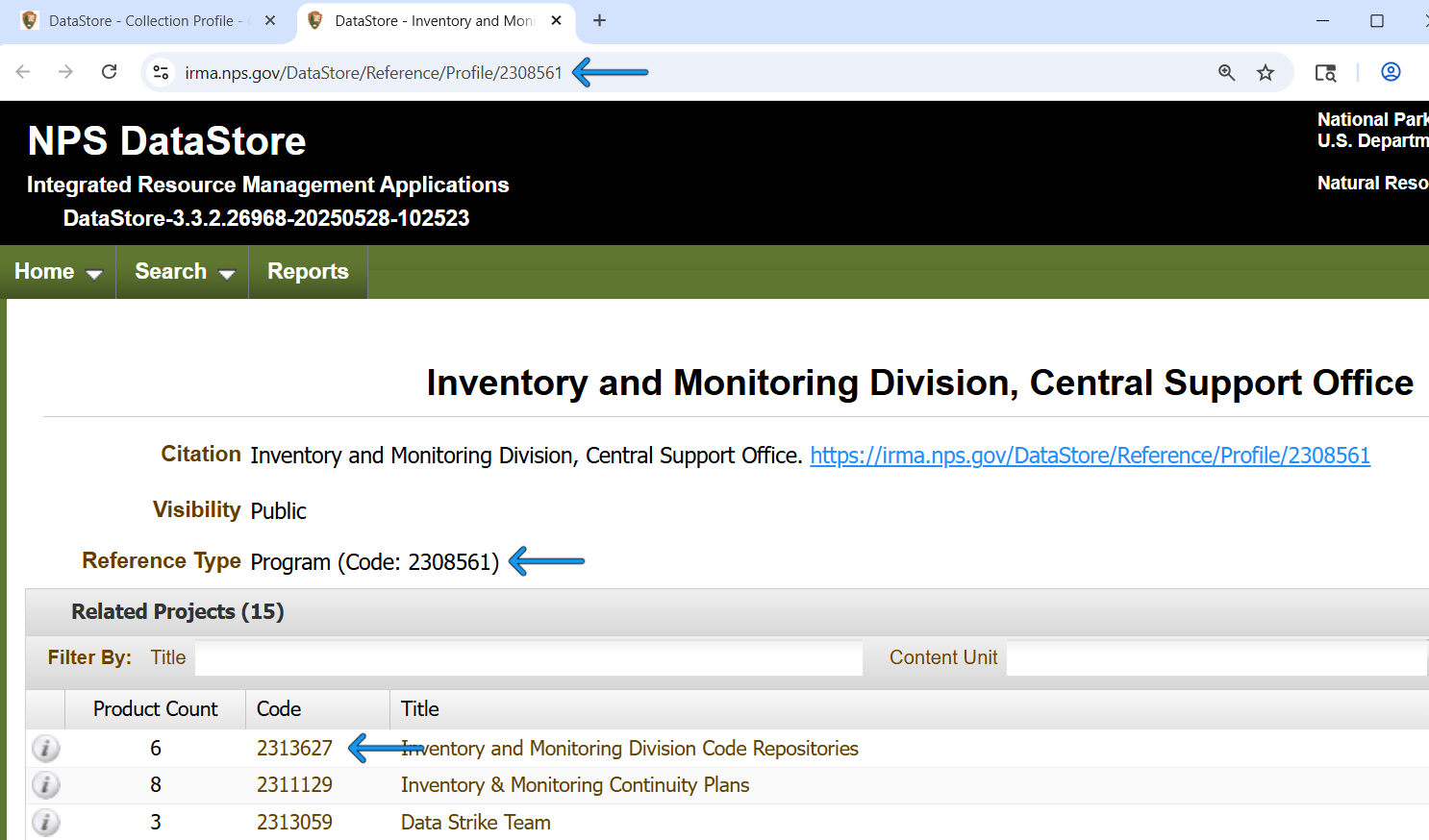
Task: Click info icon for code 2313627 row
Action: coord(45,748)
